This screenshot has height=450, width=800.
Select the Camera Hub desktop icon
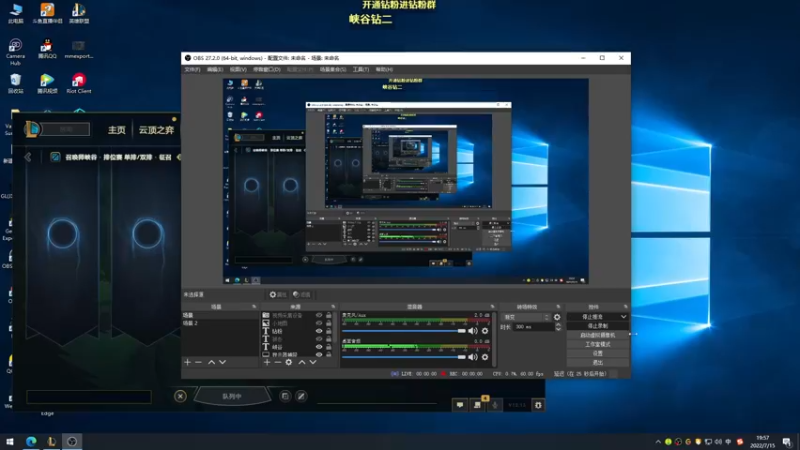tap(15, 52)
